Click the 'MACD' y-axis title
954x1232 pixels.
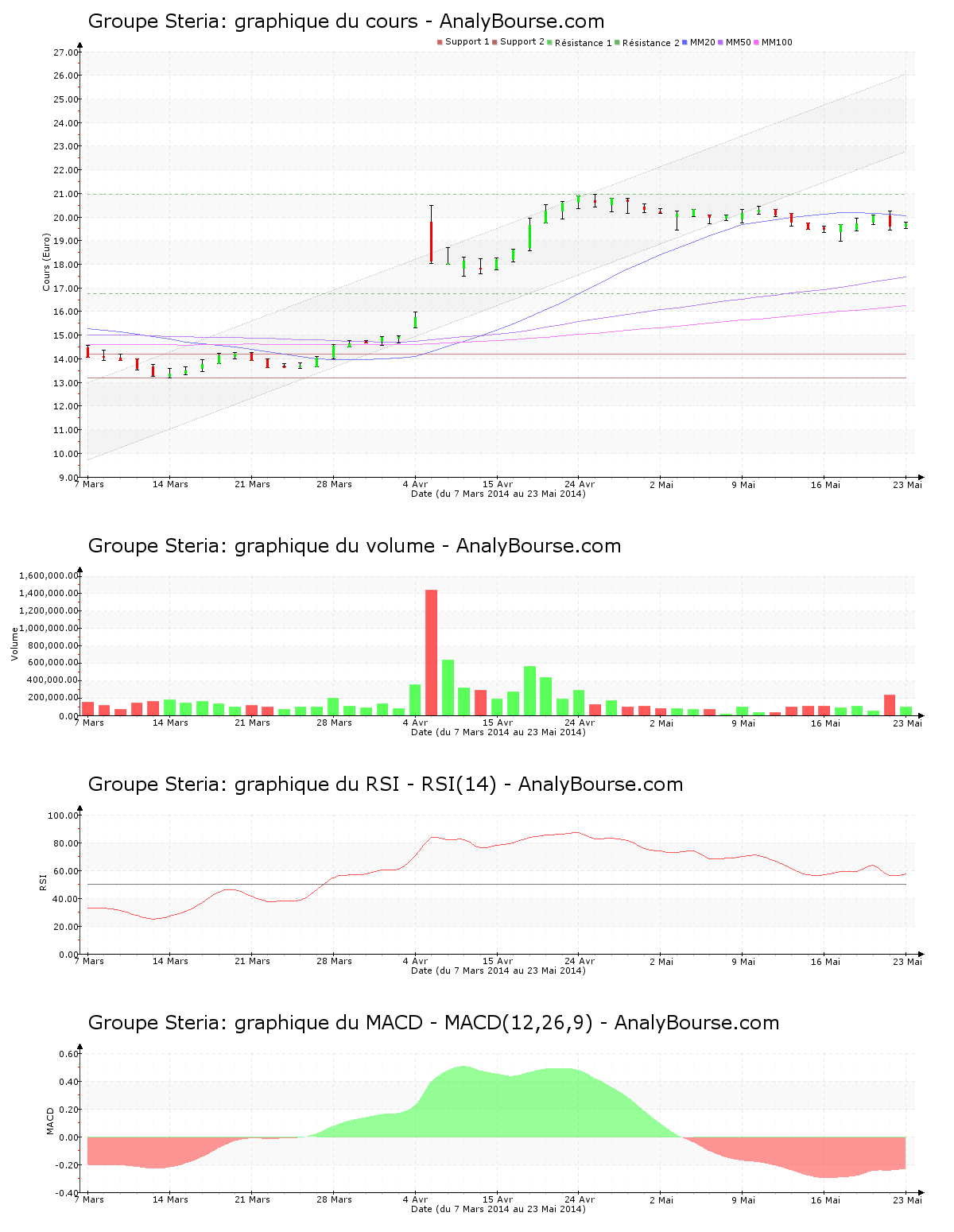(50, 1121)
